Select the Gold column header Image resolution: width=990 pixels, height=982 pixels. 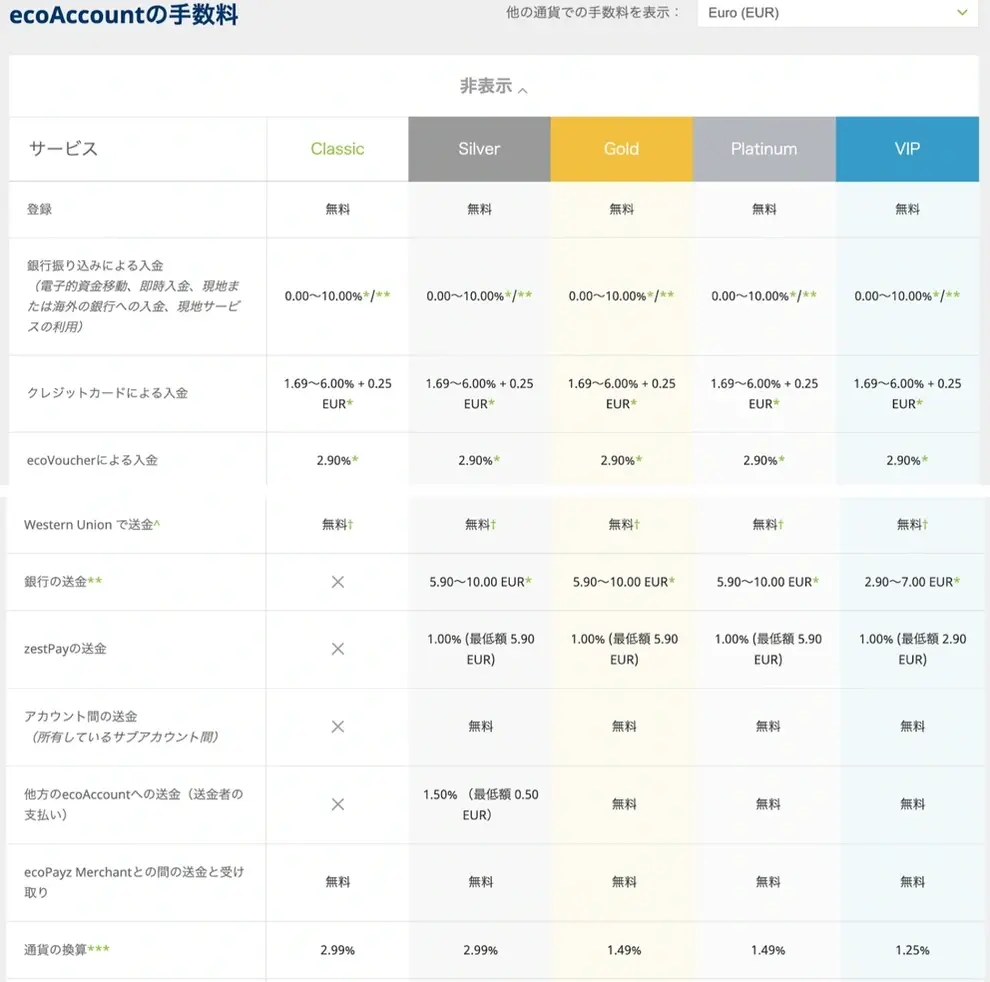tap(621, 149)
